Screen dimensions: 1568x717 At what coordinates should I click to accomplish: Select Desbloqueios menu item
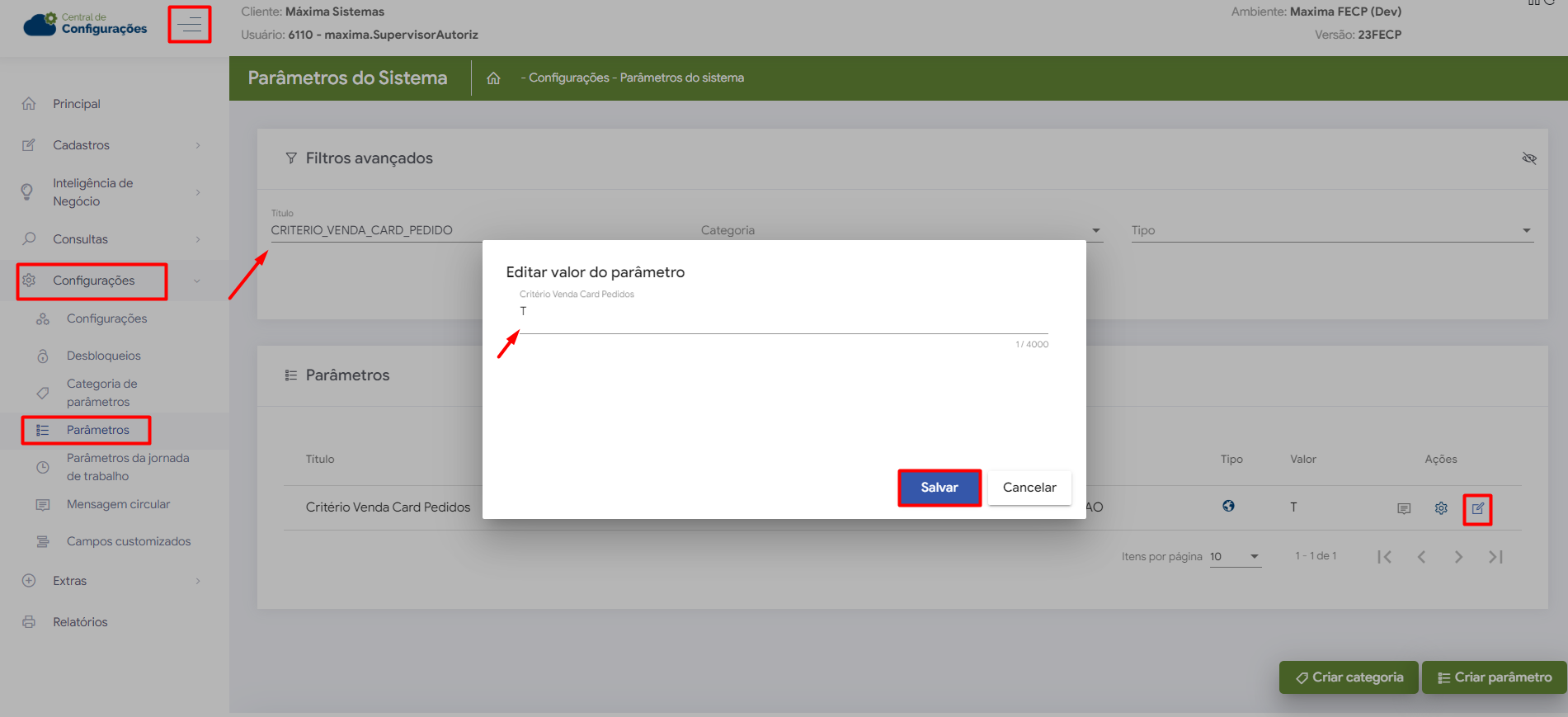tap(103, 356)
